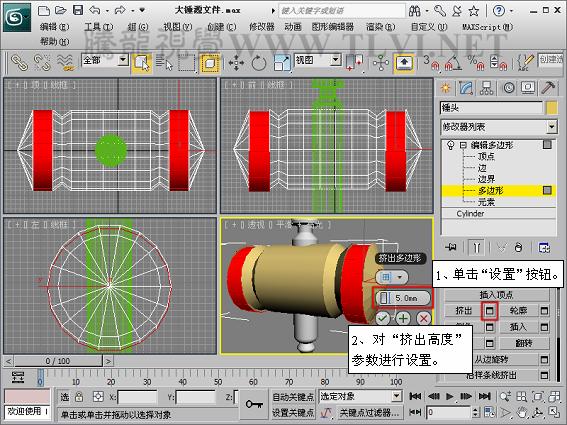Save the scene with the floppy icon

point(78,10)
